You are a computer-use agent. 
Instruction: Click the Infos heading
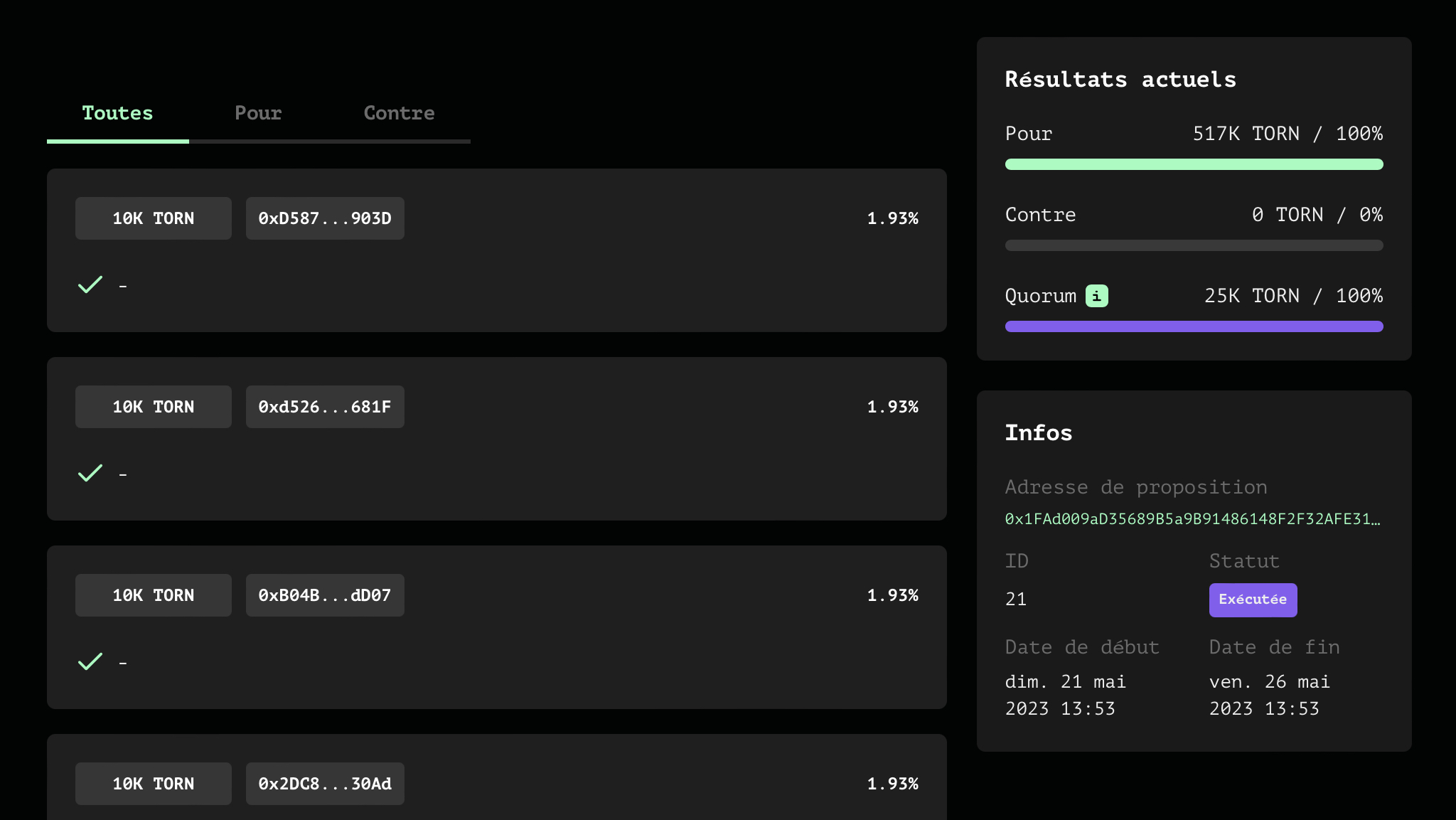click(x=1039, y=432)
